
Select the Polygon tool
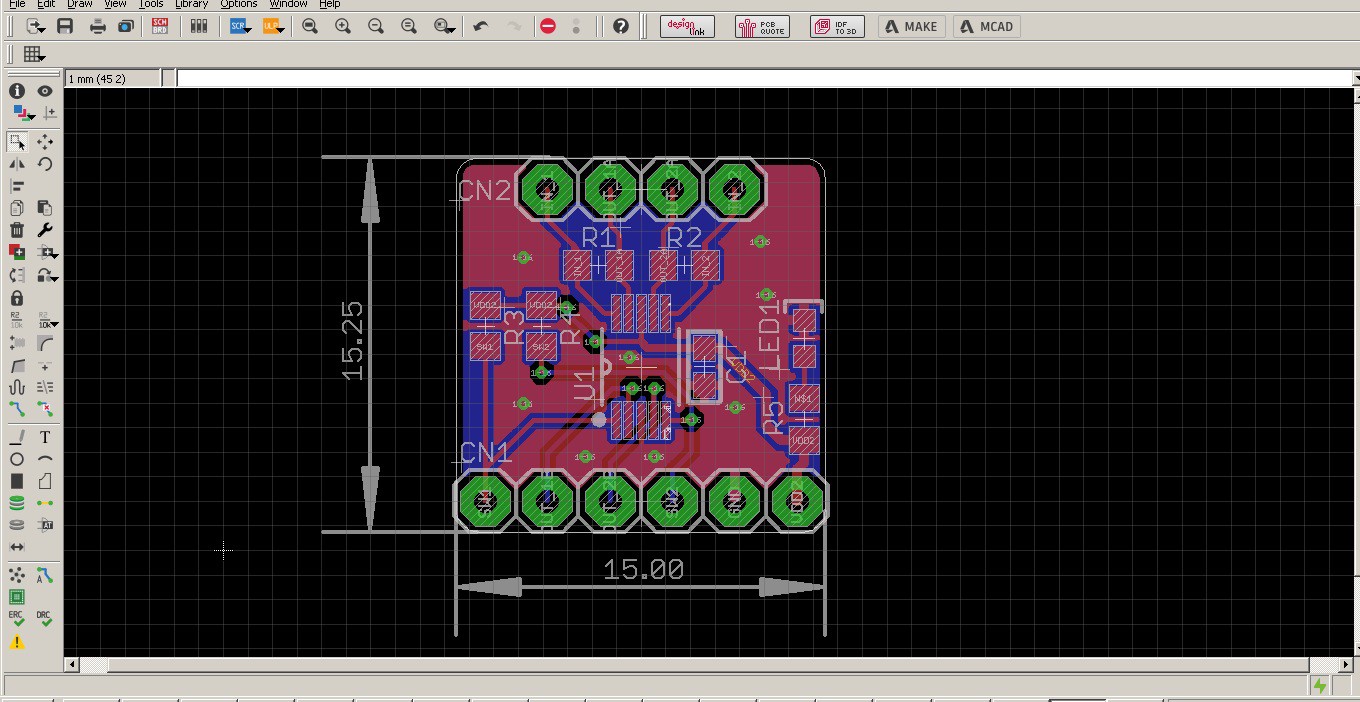click(x=45, y=482)
